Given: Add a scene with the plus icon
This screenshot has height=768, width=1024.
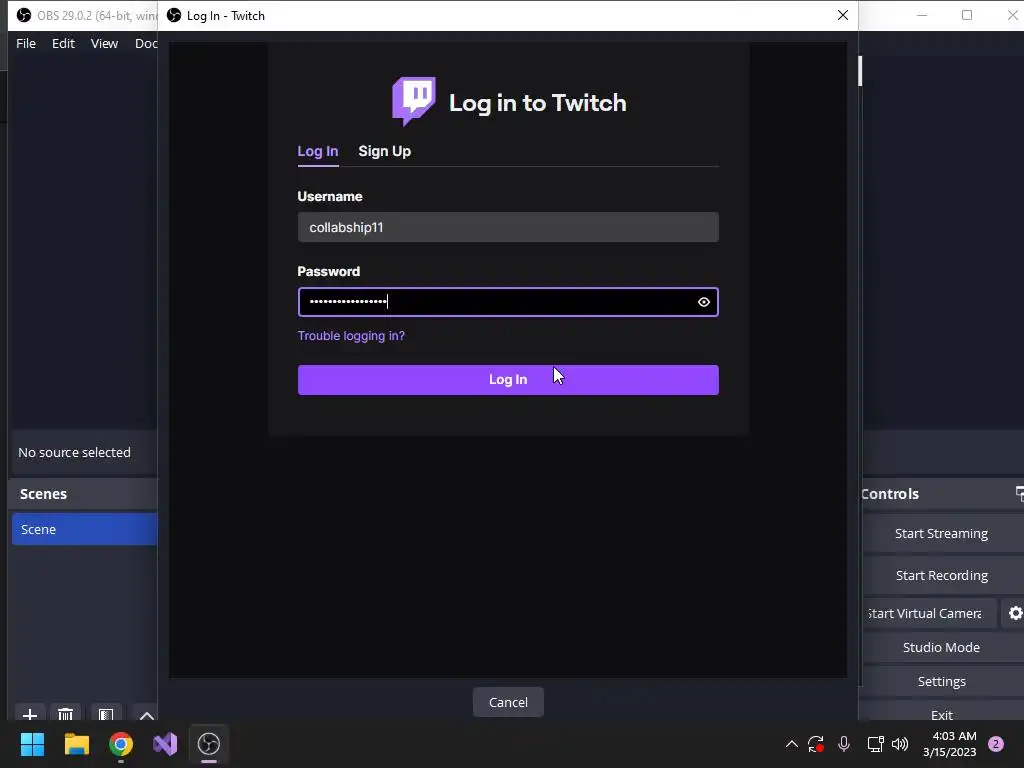Looking at the screenshot, I should point(30,714).
